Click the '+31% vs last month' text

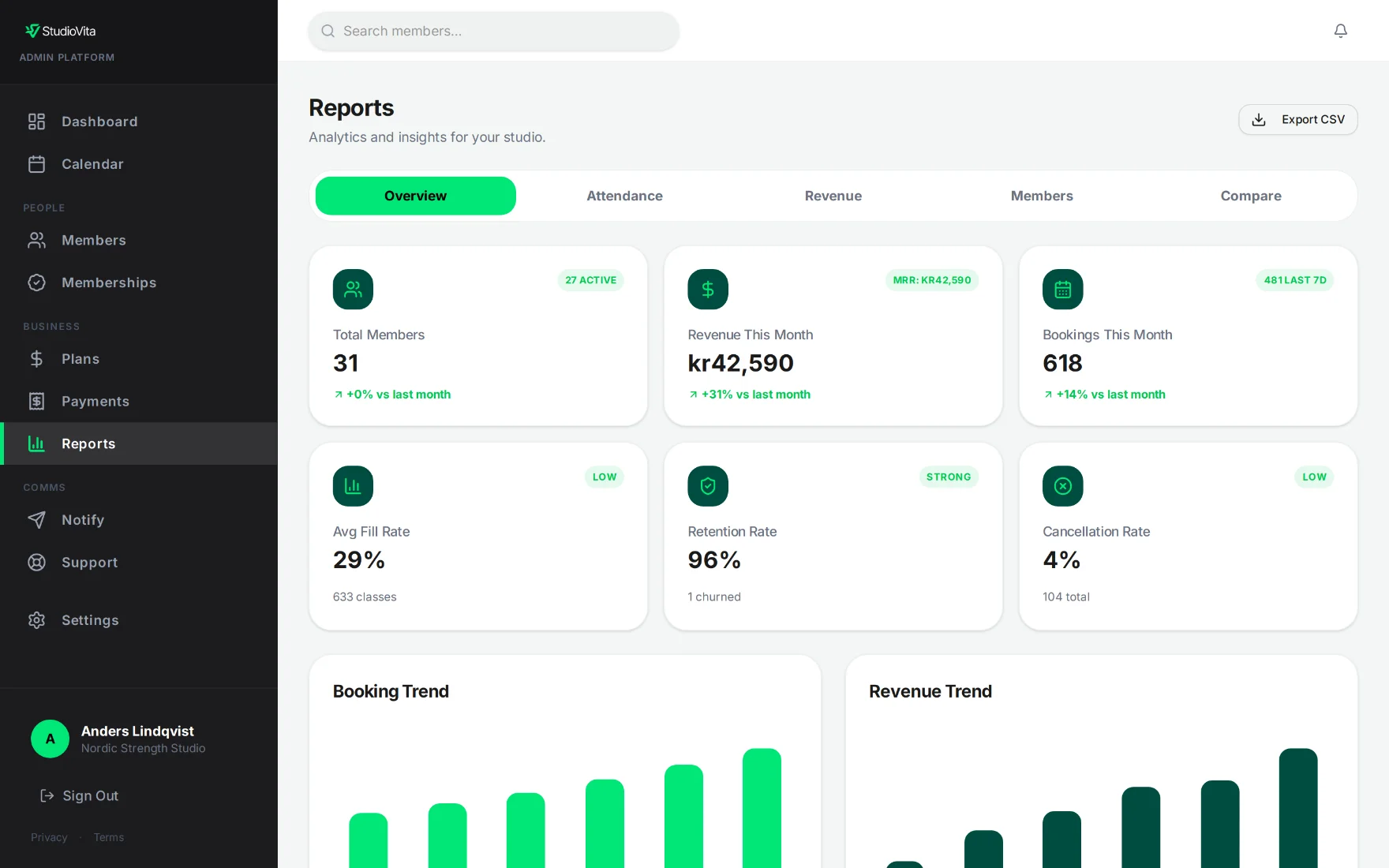click(756, 395)
